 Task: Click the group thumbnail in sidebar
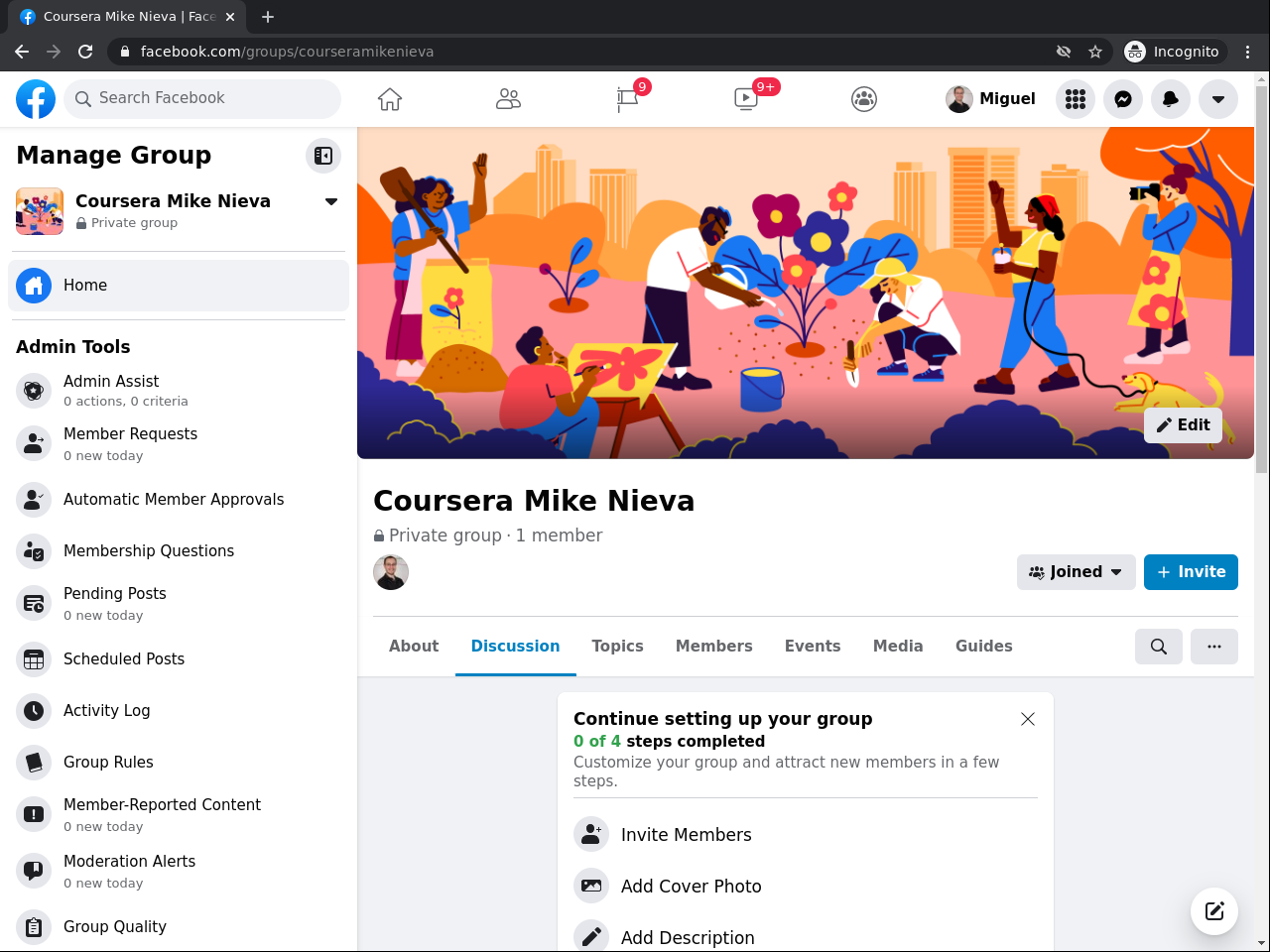(x=40, y=211)
